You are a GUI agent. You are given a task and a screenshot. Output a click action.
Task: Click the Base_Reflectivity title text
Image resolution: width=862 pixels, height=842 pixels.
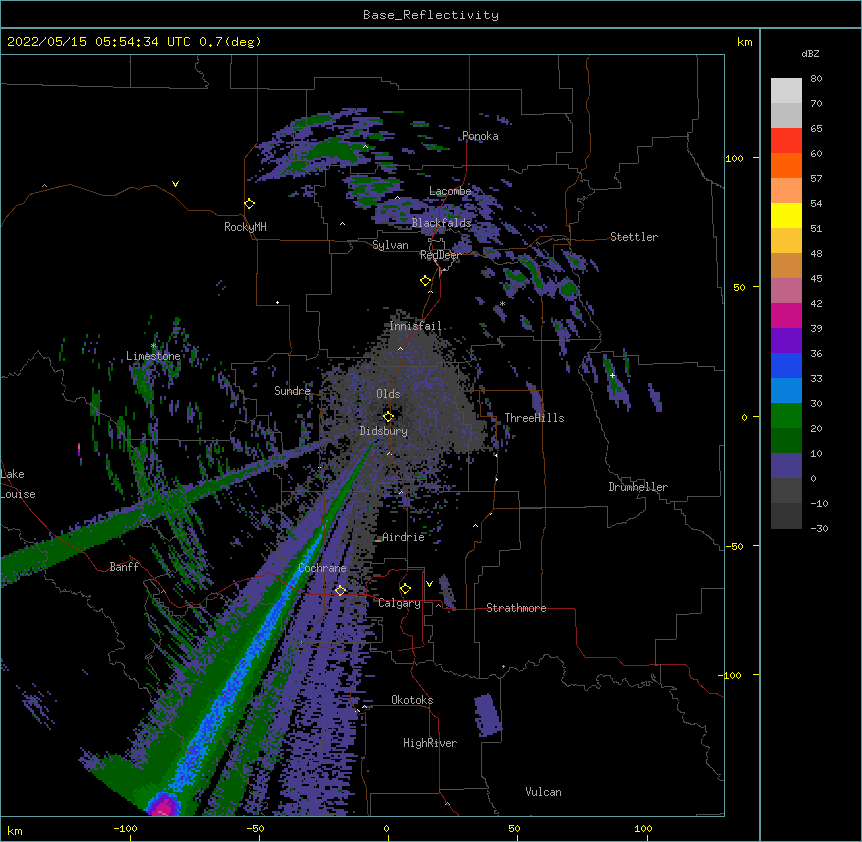[x=430, y=15]
